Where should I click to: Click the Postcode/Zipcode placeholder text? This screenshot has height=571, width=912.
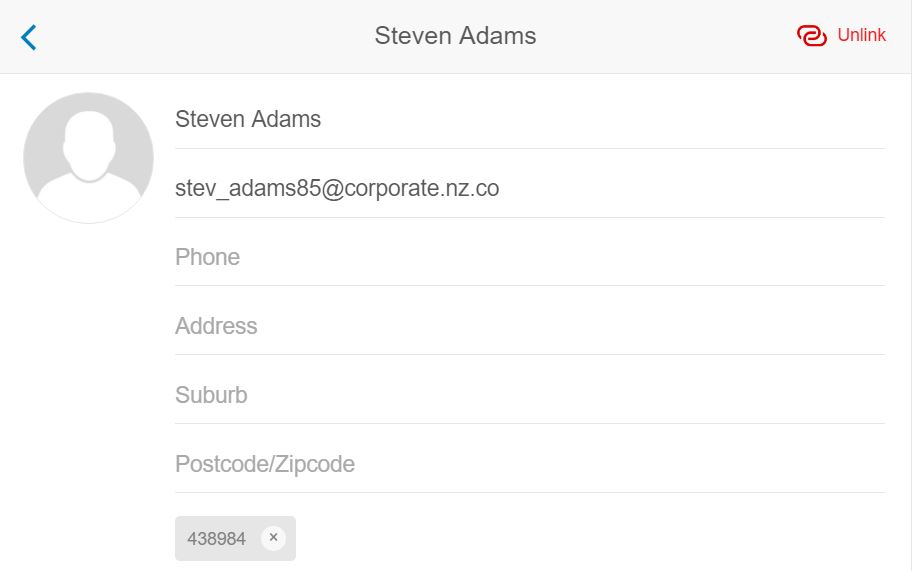[x=265, y=464]
